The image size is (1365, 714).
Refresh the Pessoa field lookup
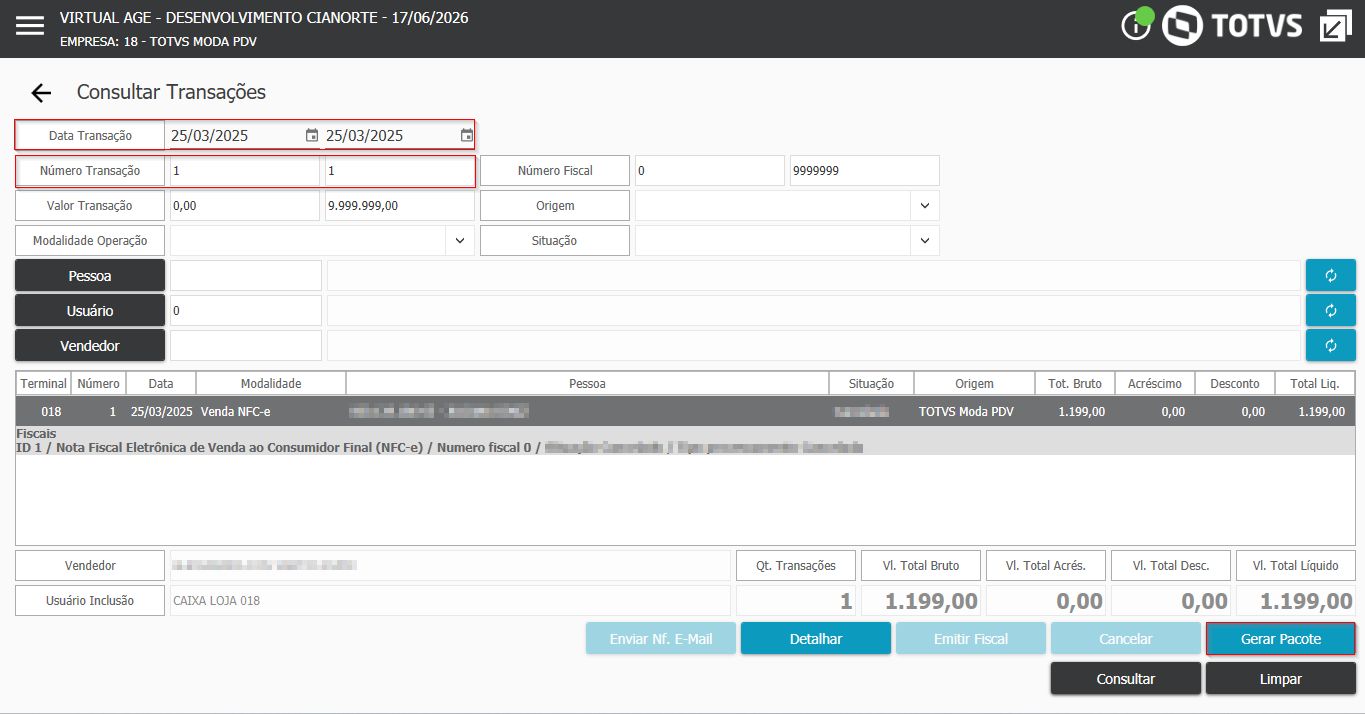pos(1331,275)
